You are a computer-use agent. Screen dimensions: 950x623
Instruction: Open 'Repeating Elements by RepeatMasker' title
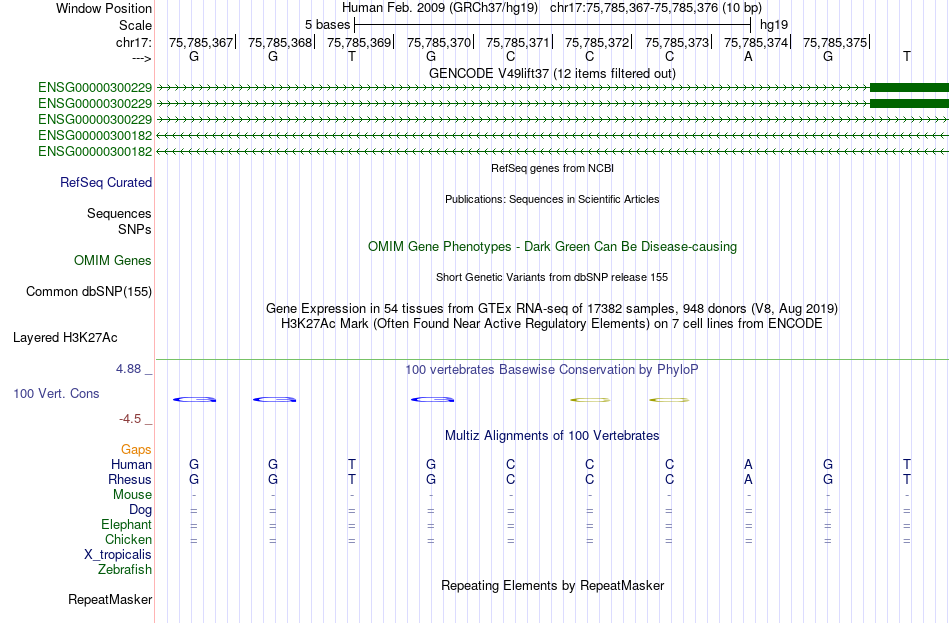(552, 586)
